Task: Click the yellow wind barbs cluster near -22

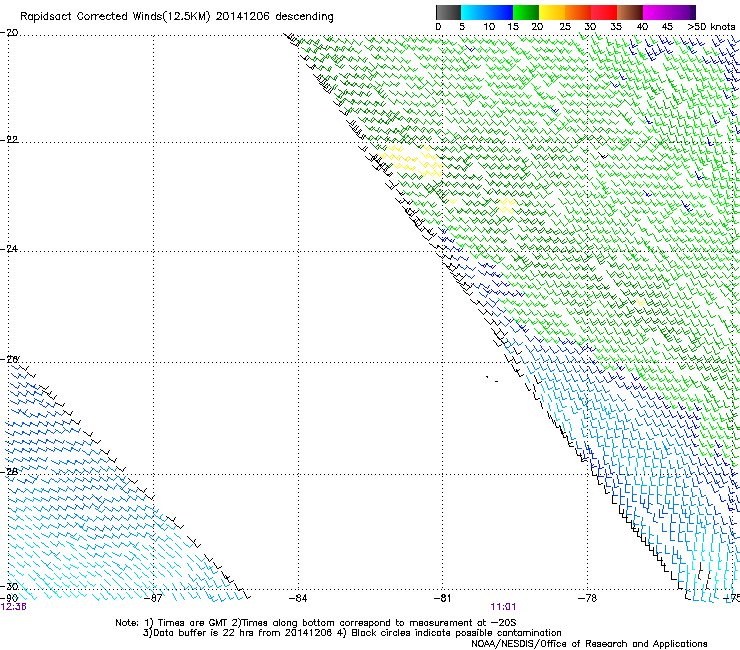Action: point(410,160)
